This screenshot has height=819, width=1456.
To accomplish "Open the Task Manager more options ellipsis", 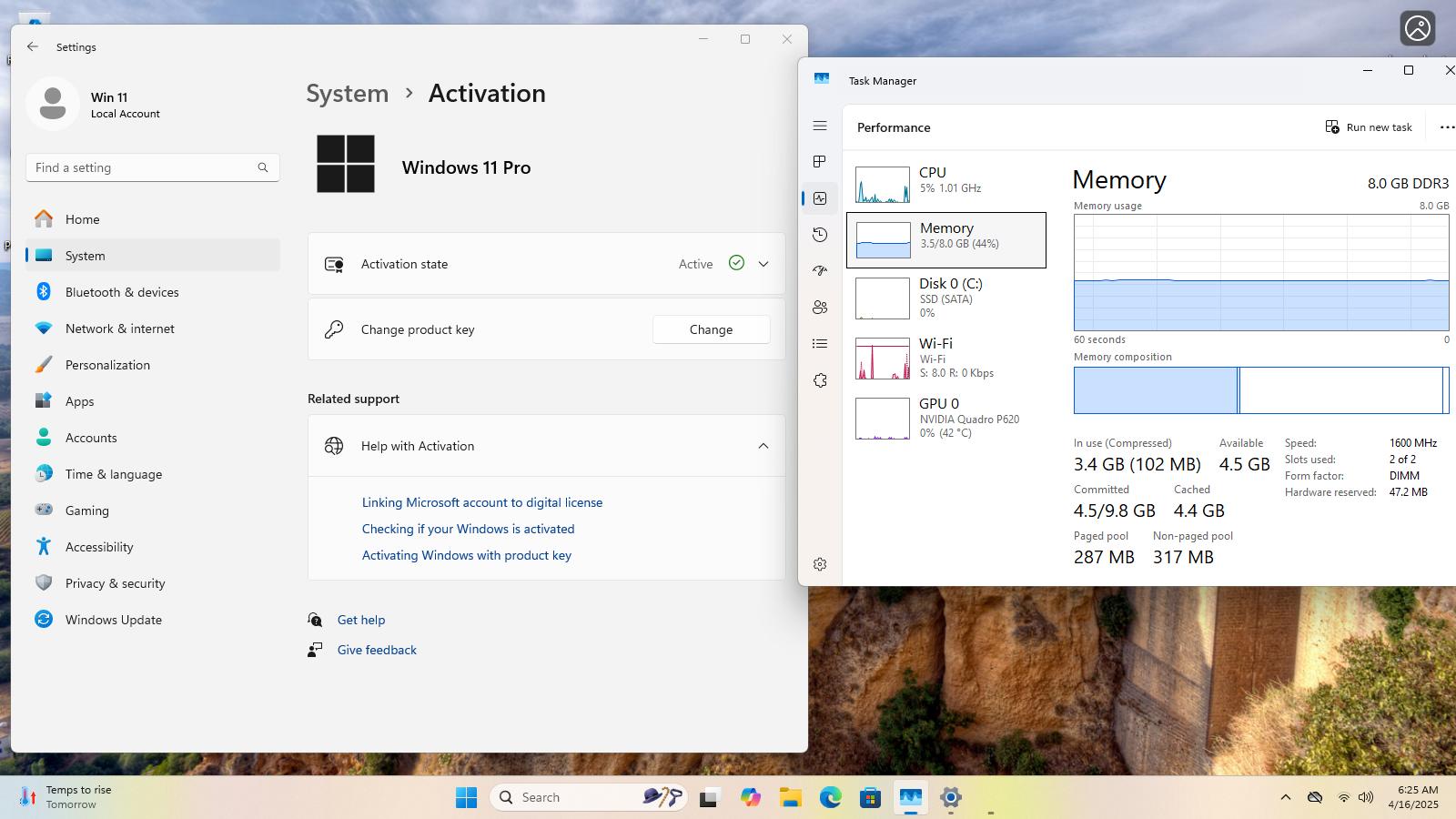I will [1447, 127].
